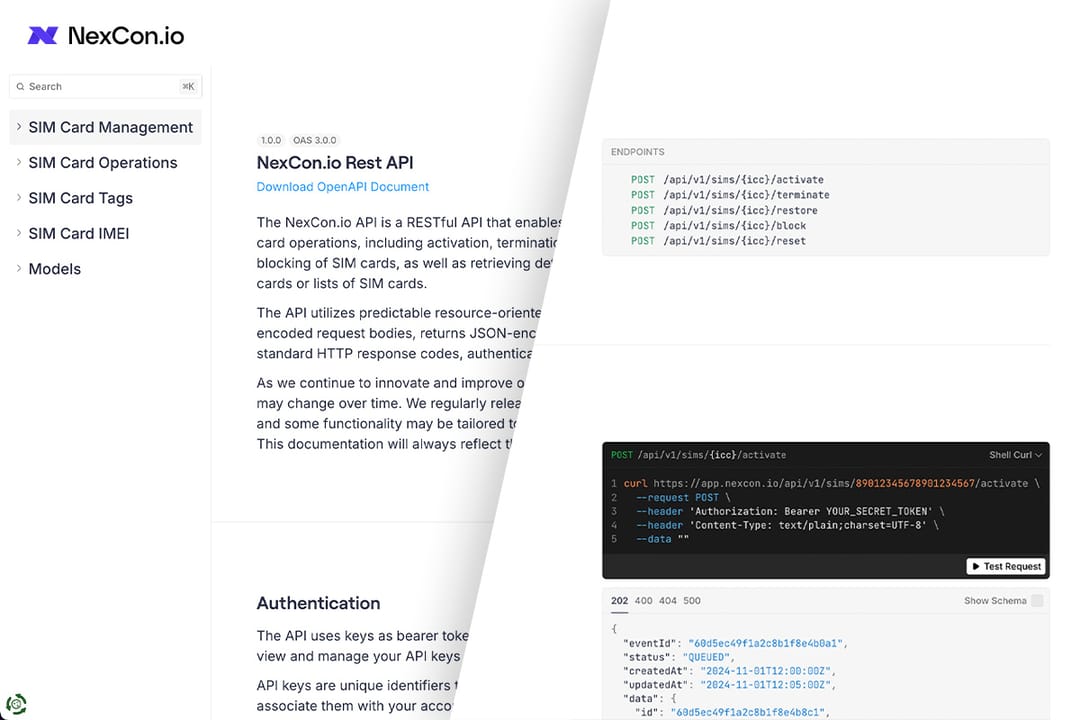Image resolution: width=1080 pixels, height=720 pixels.
Task: Click the createdAt timestamp value
Action: coord(765,671)
